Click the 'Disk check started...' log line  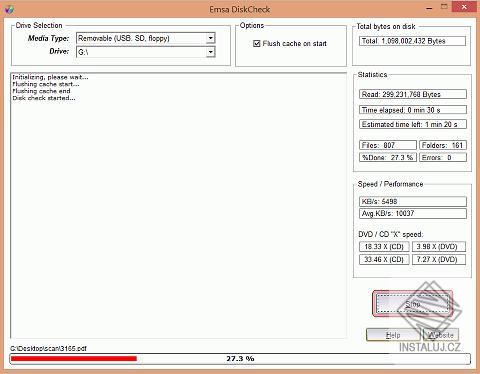(x=44, y=98)
